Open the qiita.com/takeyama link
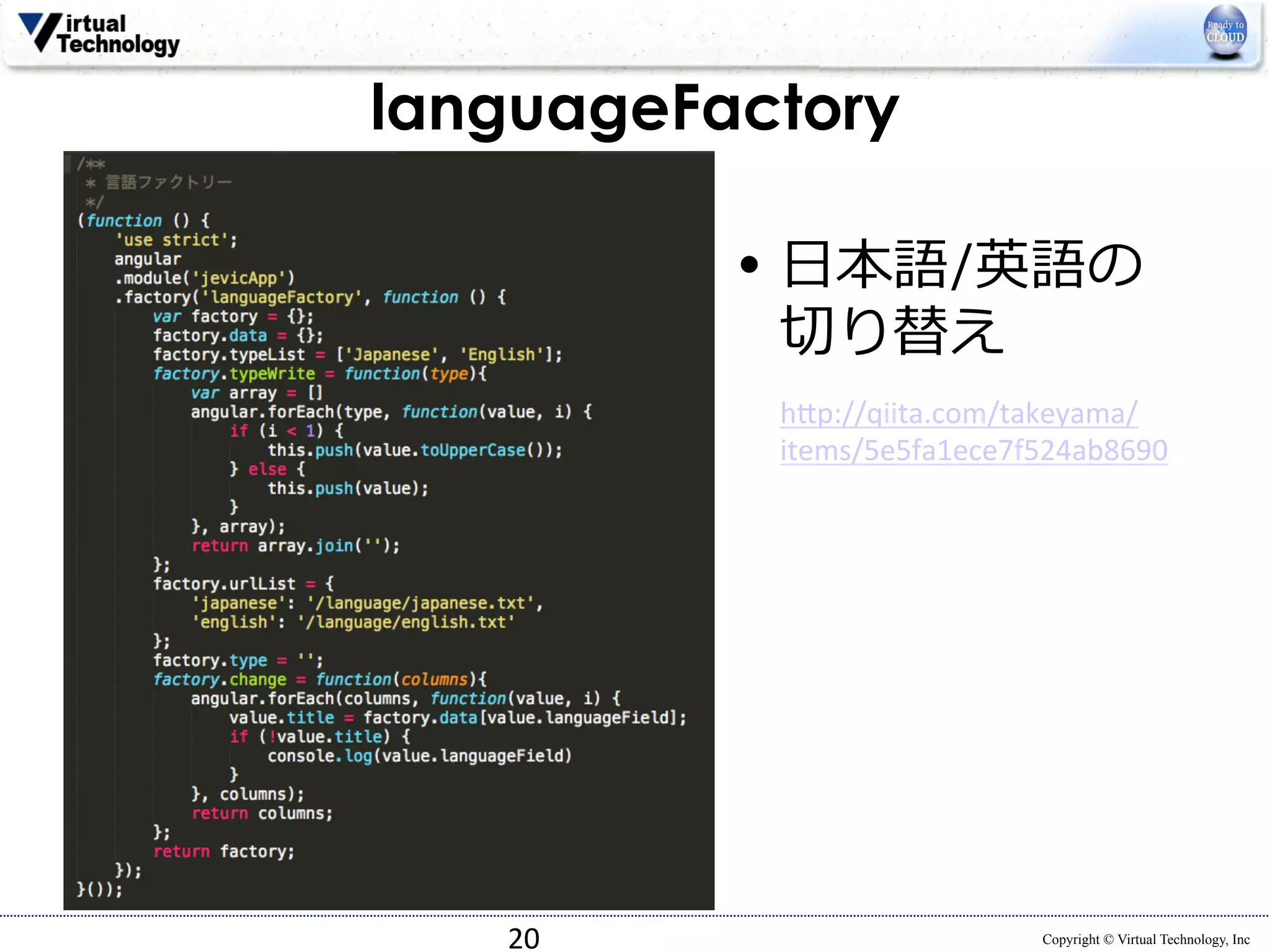1270x952 pixels. click(974, 432)
